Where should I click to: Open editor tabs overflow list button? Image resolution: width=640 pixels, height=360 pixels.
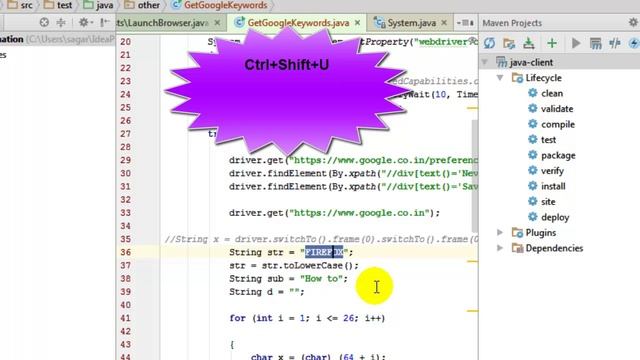click(465, 23)
